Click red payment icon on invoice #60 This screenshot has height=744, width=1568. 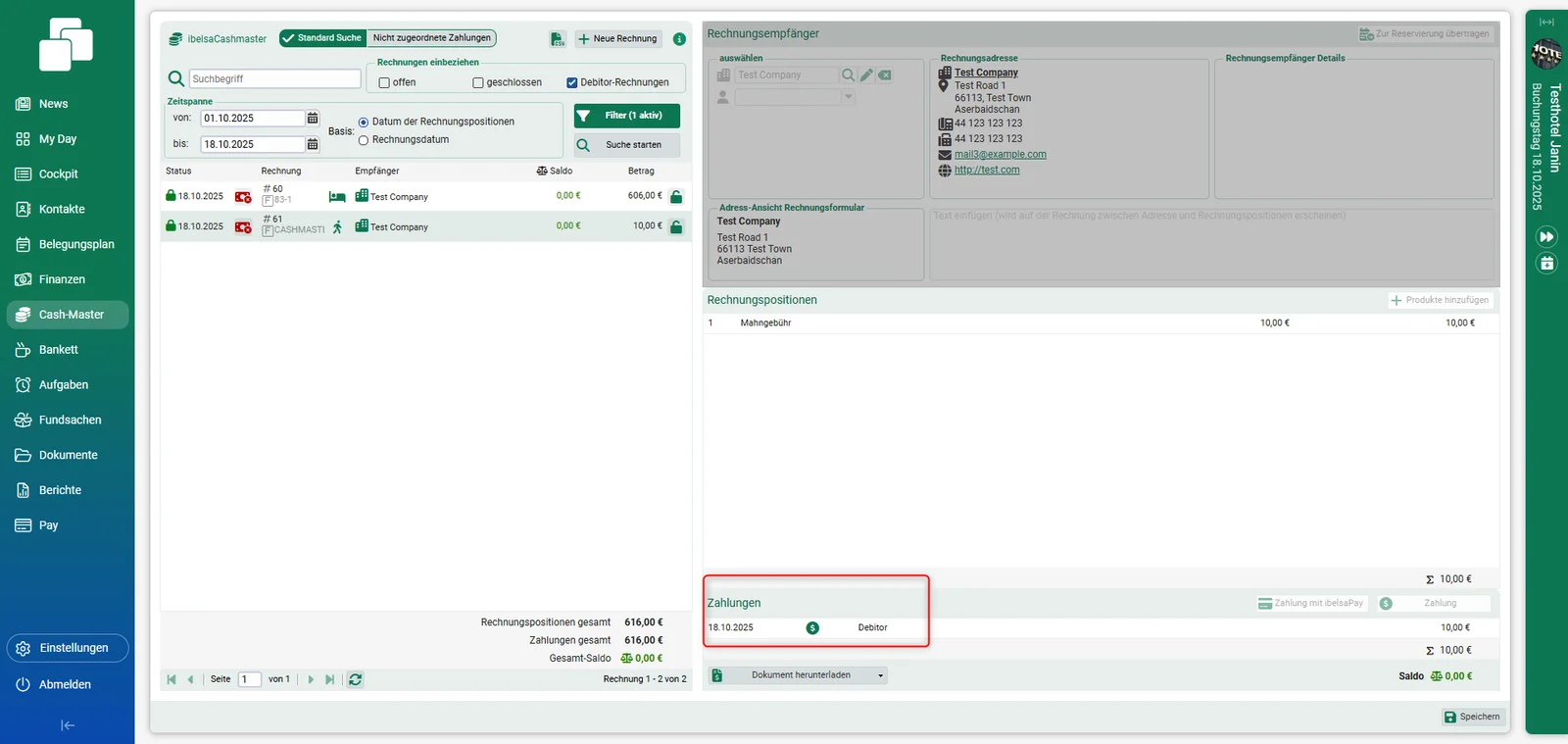pyautogui.click(x=243, y=197)
